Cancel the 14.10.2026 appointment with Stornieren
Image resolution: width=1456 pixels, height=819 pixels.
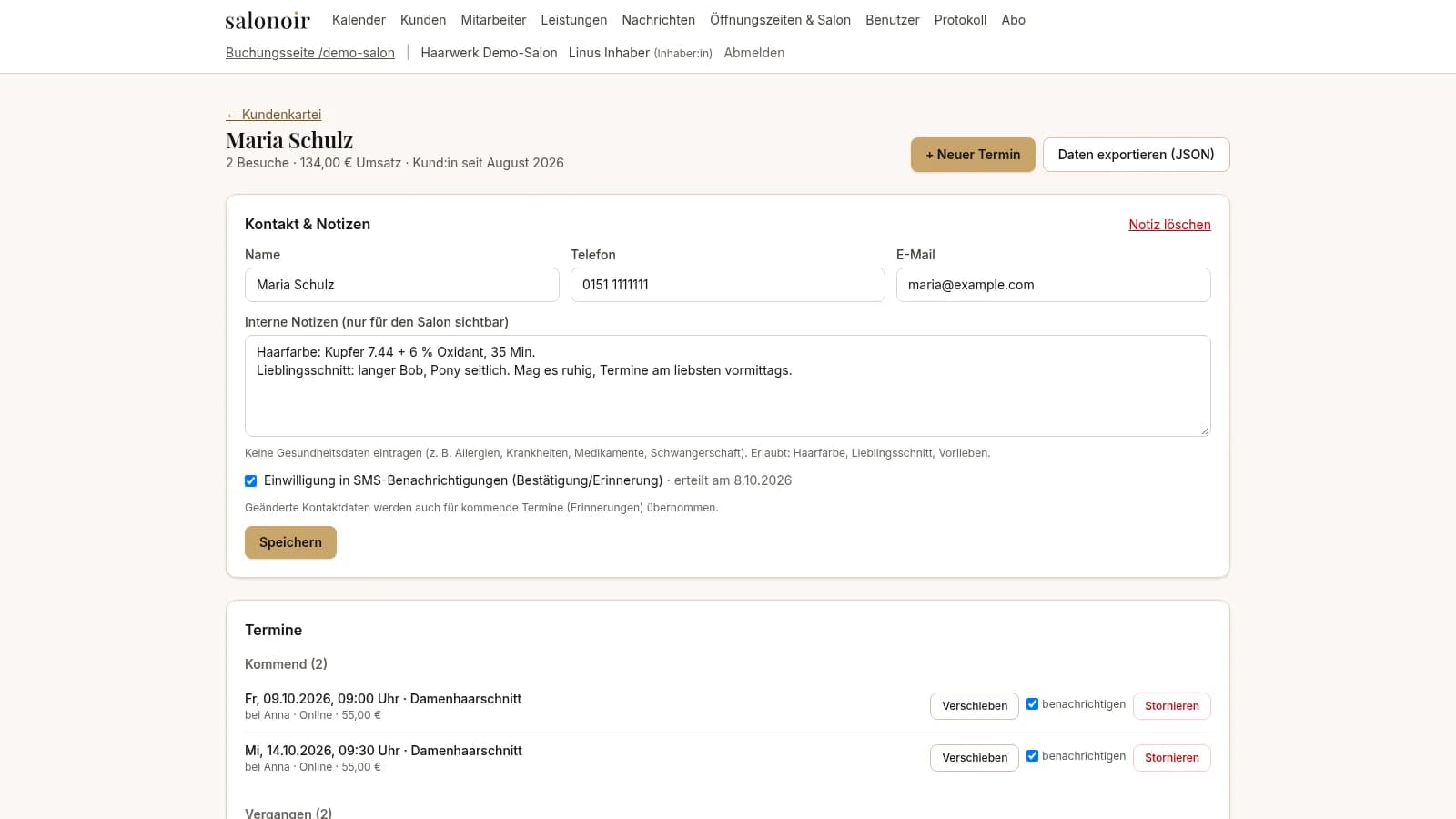pyautogui.click(x=1172, y=758)
